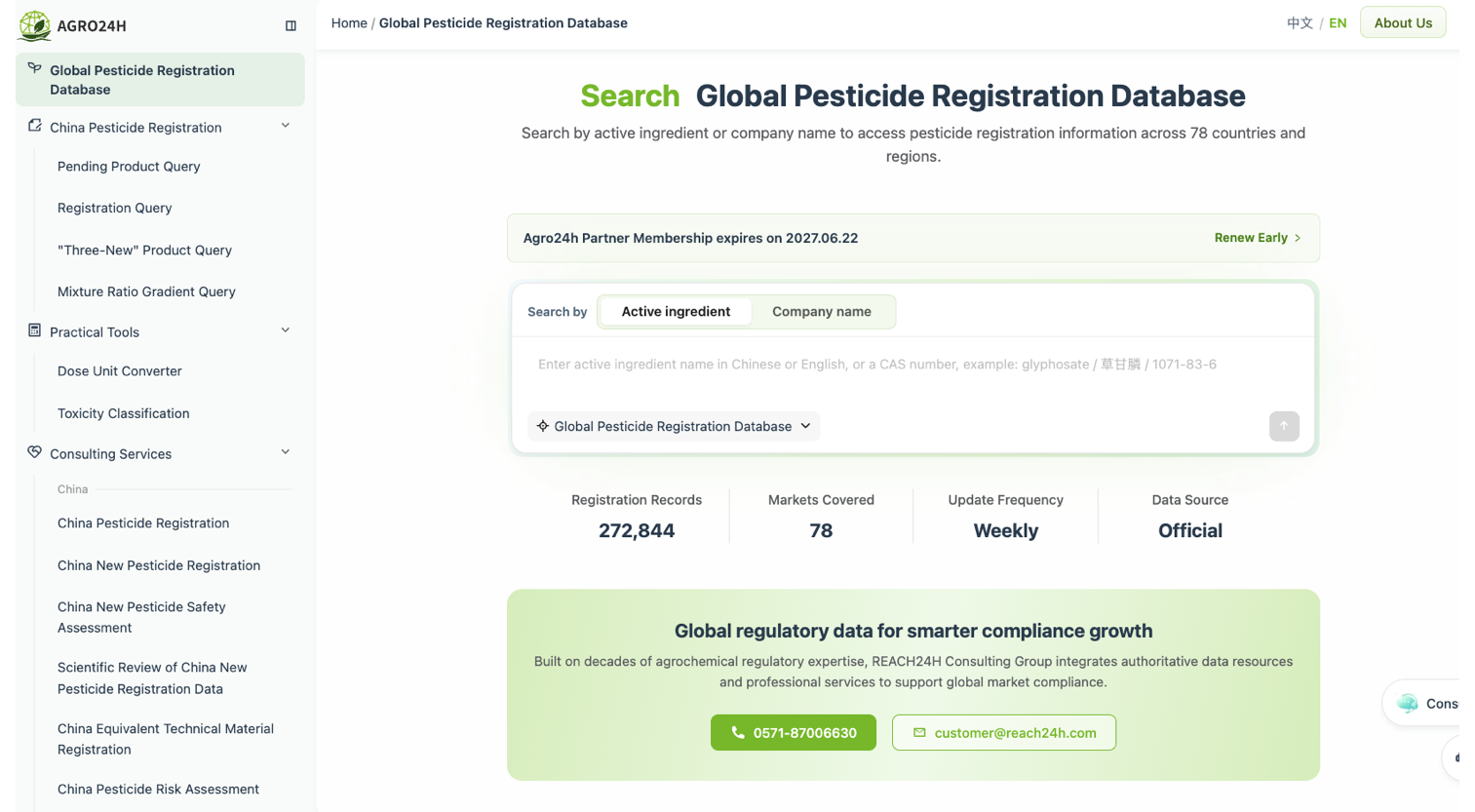Collapse the Consulting Services section

[x=286, y=452]
